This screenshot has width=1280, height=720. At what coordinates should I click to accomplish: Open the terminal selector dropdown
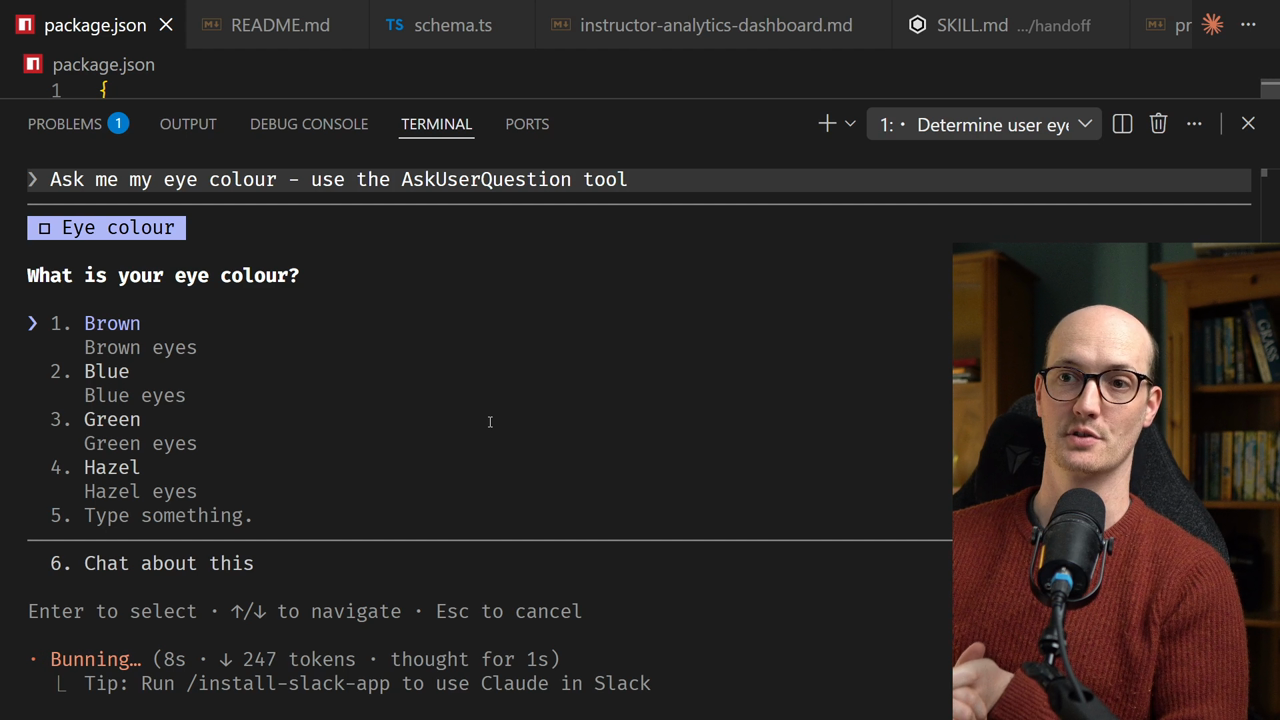click(984, 124)
